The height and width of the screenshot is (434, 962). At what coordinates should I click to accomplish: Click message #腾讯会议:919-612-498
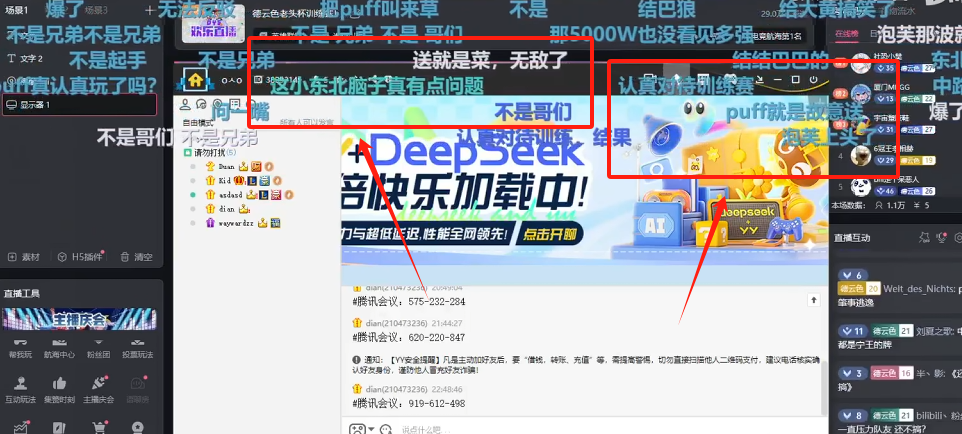pyautogui.click(x=409, y=403)
